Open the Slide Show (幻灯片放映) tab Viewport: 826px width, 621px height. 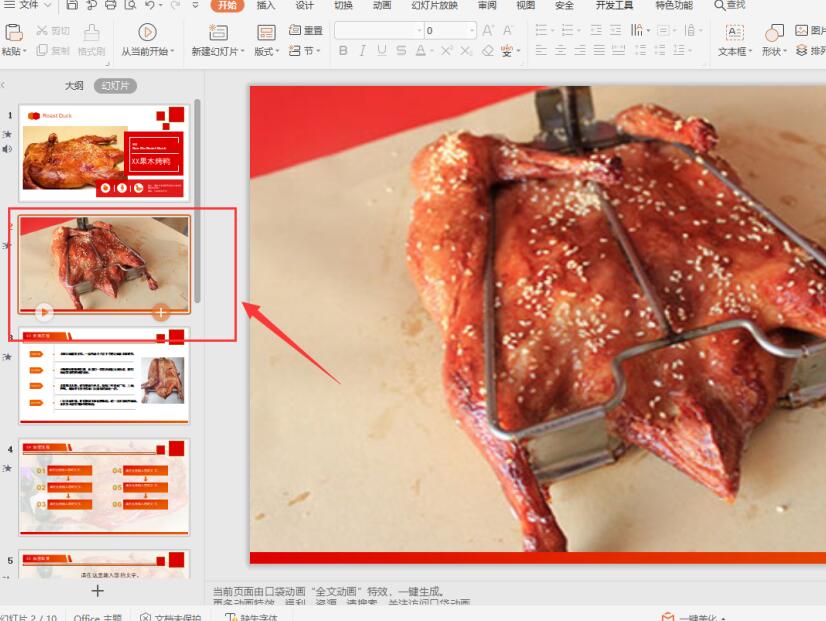click(x=435, y=5)
